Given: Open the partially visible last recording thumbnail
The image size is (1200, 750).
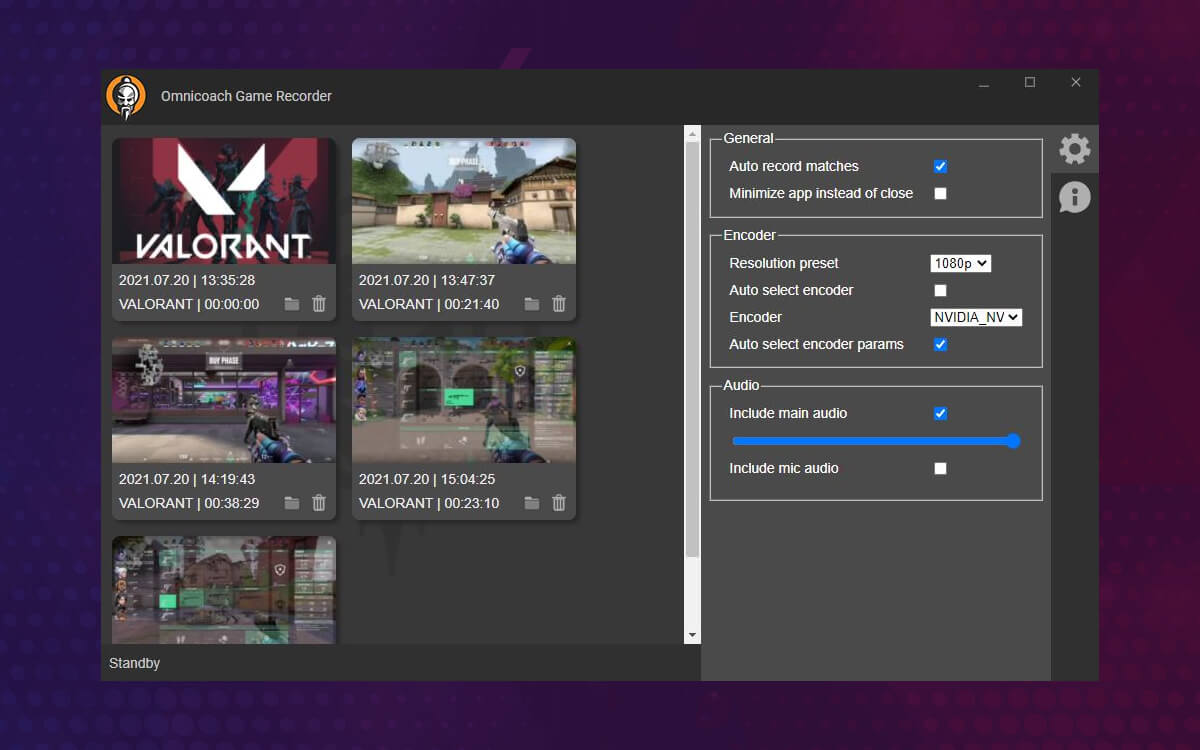Looking at the screenshot, I should (x=224, y=590).
